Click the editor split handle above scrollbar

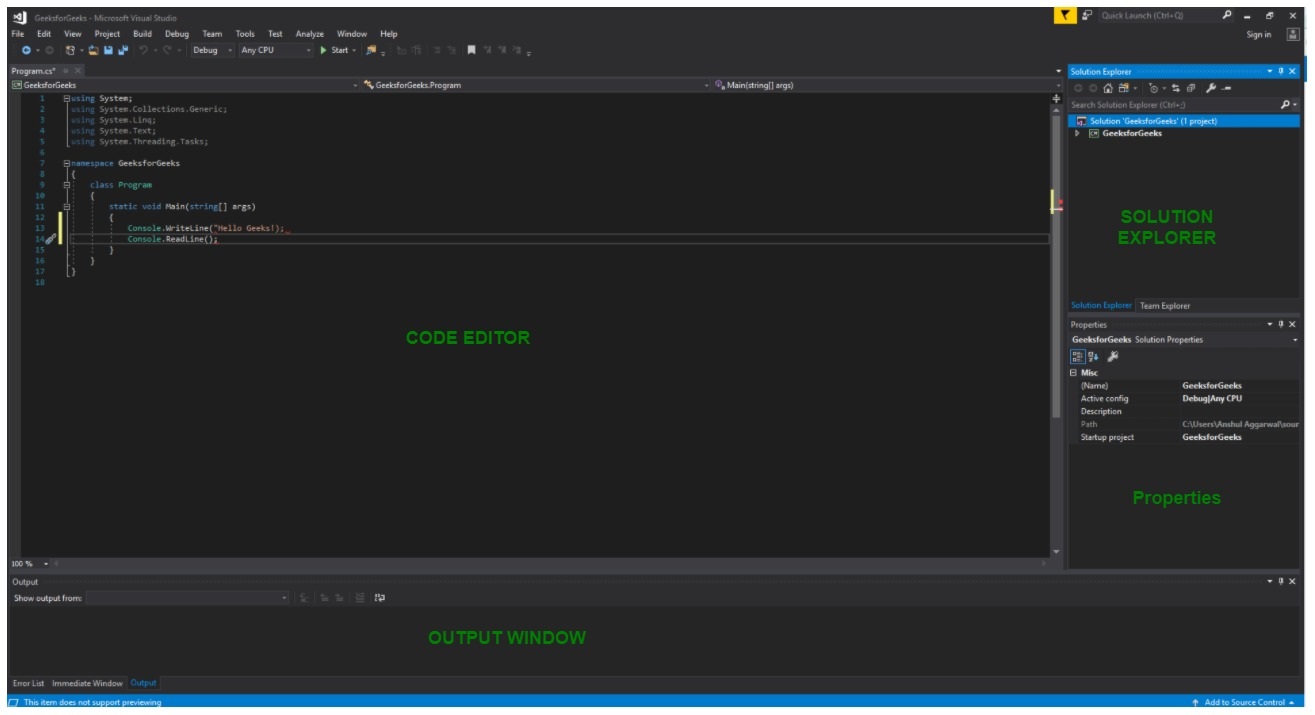[x=1056, y=98]
